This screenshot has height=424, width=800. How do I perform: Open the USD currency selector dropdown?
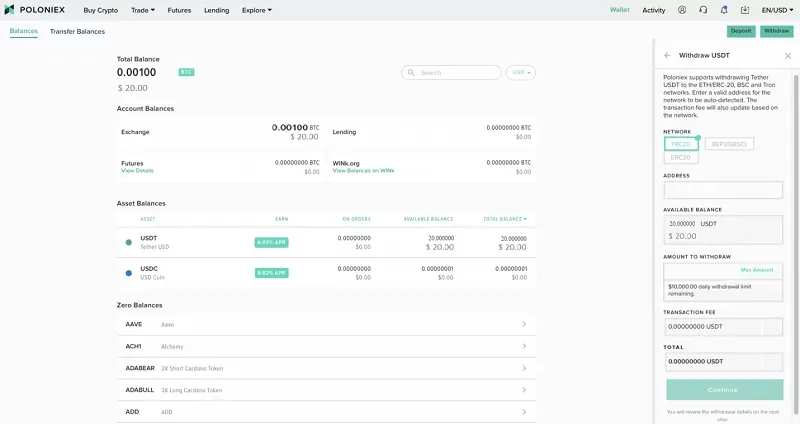click(x=521, y=72)
